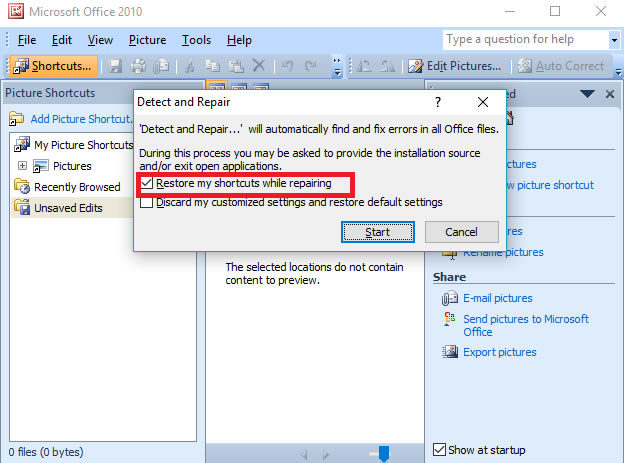Screen dimensions: 624x463
Task: Click the Send to Microsoft Office icon
Action: (x=450, y=319)
